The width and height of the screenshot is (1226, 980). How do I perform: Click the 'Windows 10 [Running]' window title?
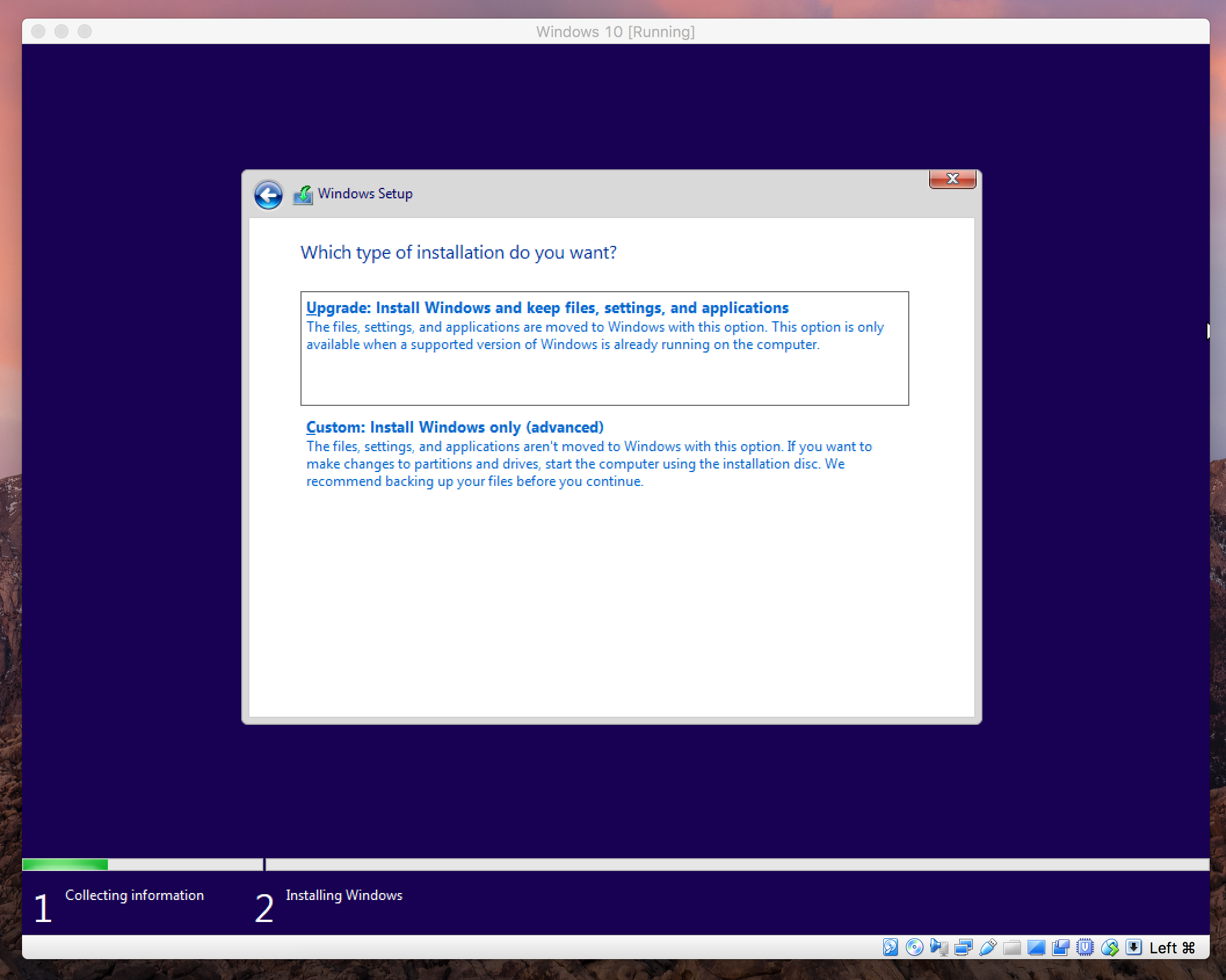615,31
